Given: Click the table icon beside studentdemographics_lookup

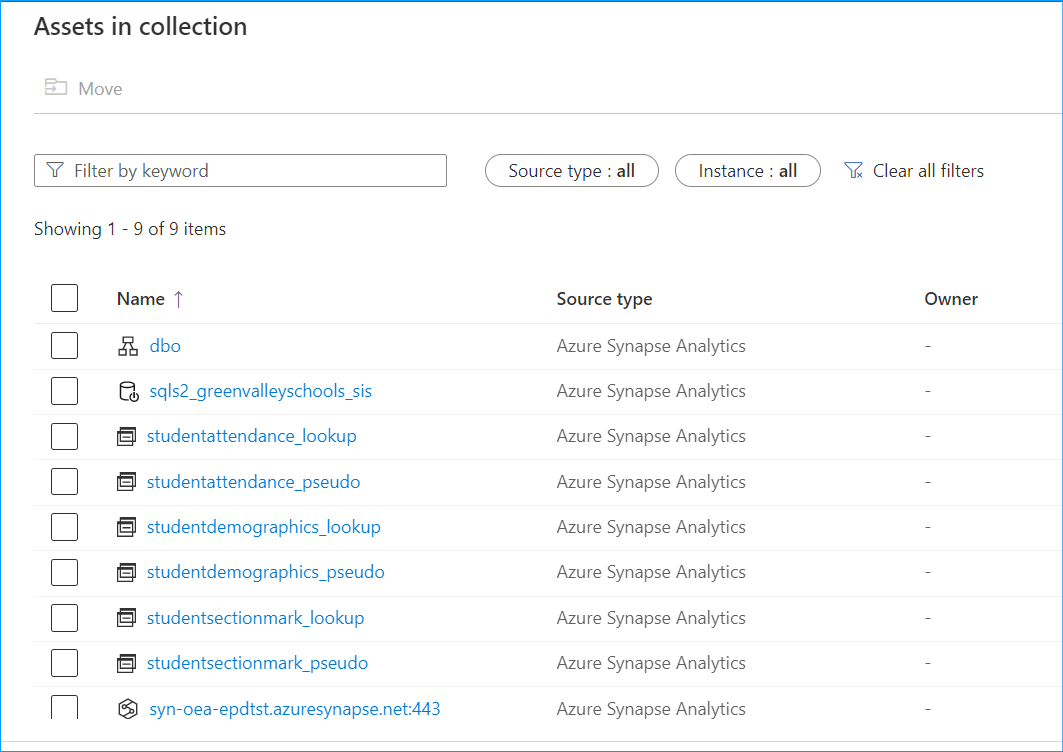Looking at the screenshot, I should [126, 527].
